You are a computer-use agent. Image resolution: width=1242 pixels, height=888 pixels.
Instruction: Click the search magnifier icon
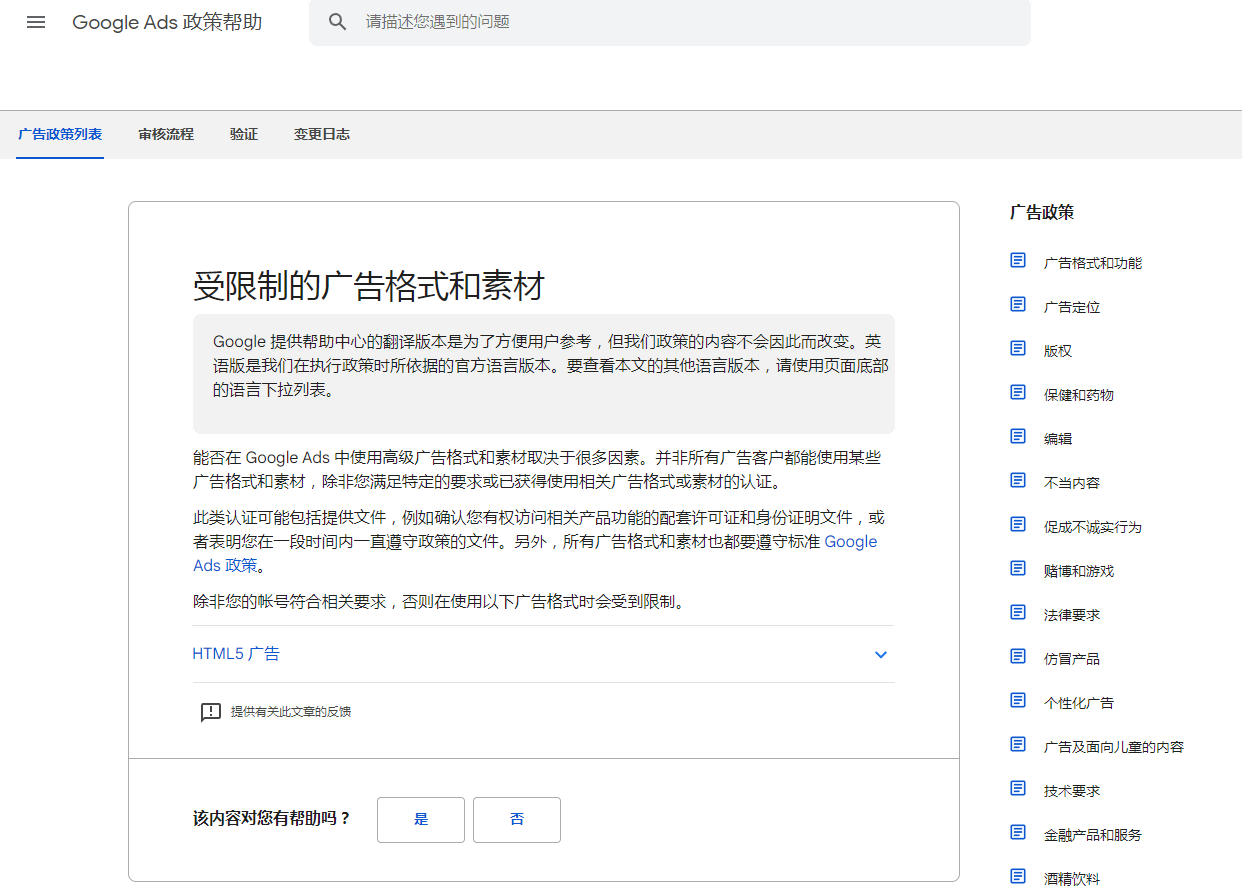(x=338, y=22)
